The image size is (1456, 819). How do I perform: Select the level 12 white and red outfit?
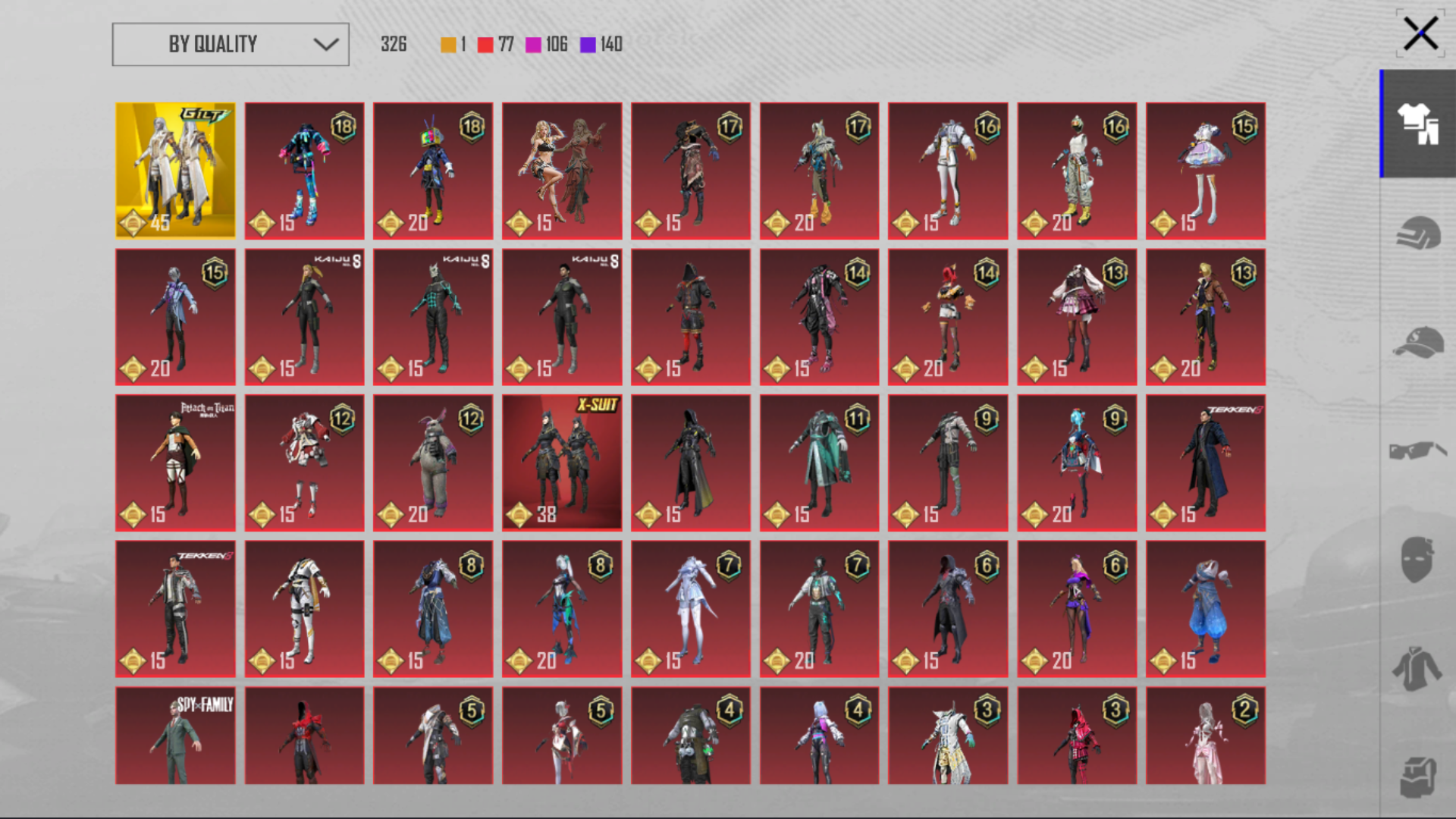coord(304,463)
